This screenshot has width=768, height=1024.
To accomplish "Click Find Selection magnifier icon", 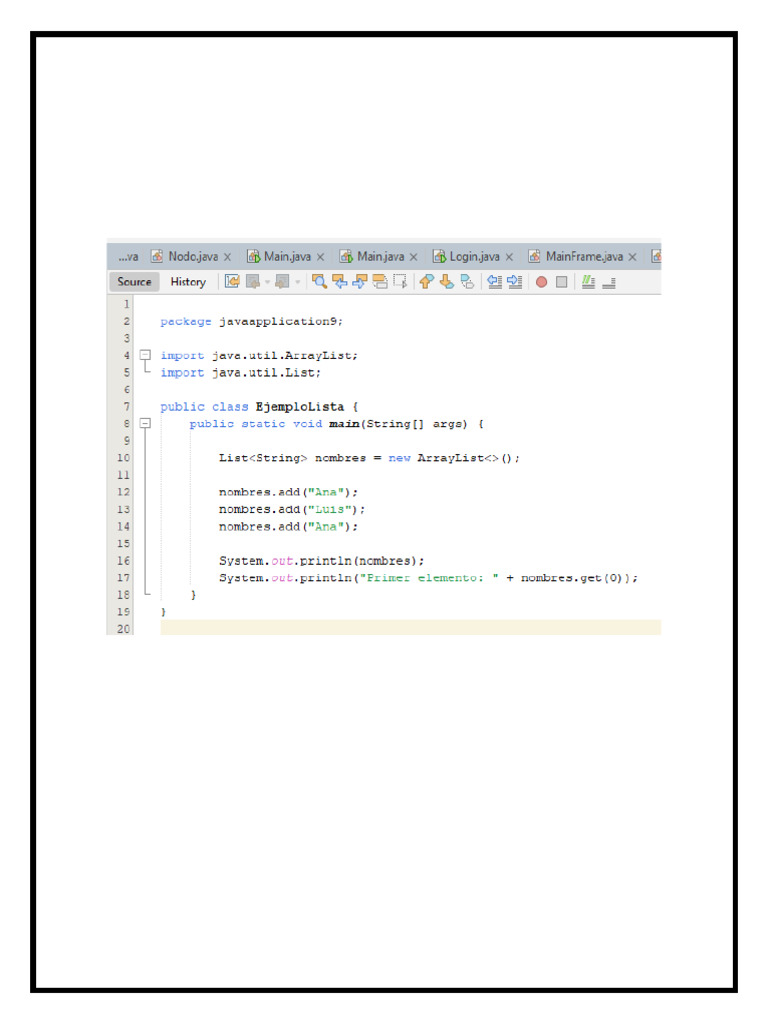I will tap(319, 282).
